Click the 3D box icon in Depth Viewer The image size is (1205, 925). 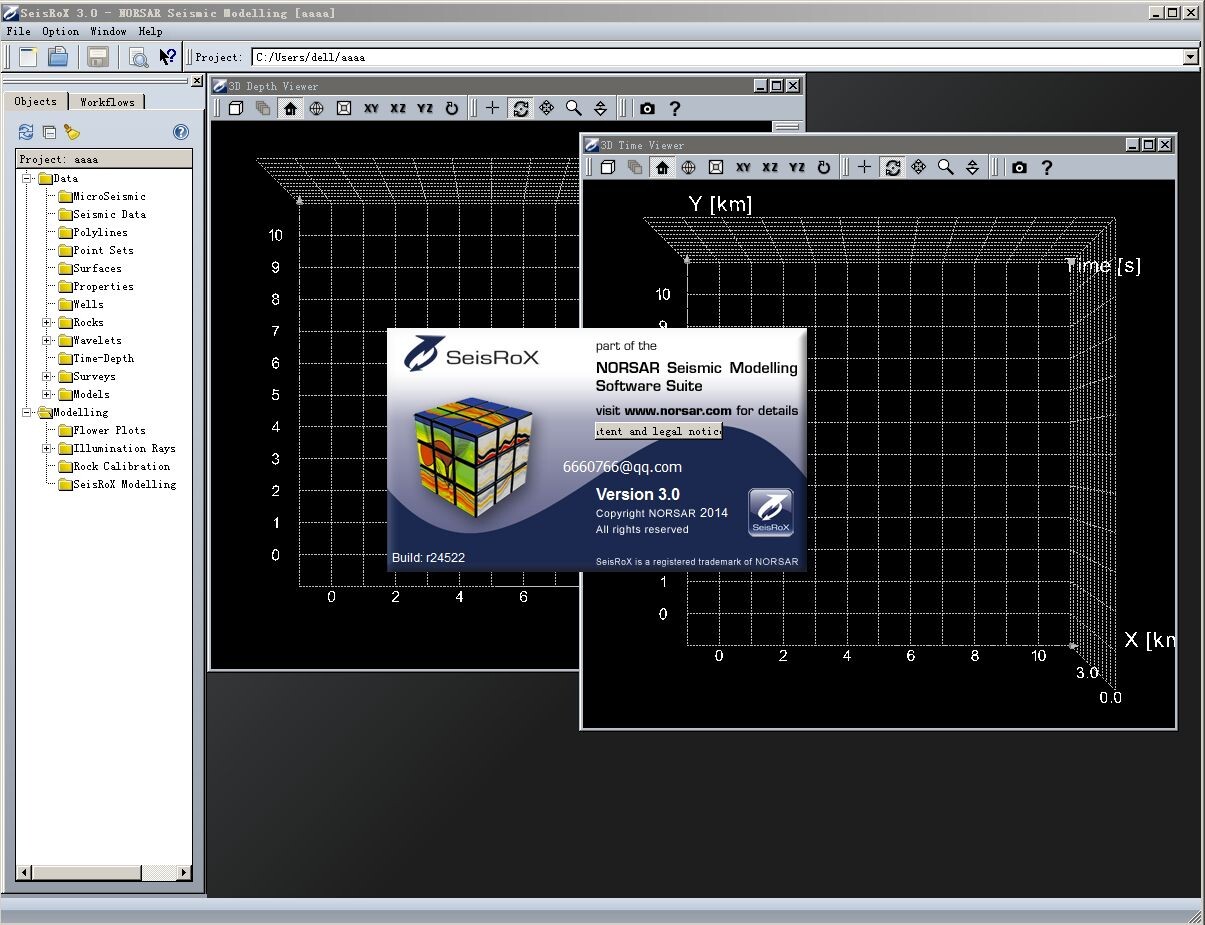click(x=236, y=108)
